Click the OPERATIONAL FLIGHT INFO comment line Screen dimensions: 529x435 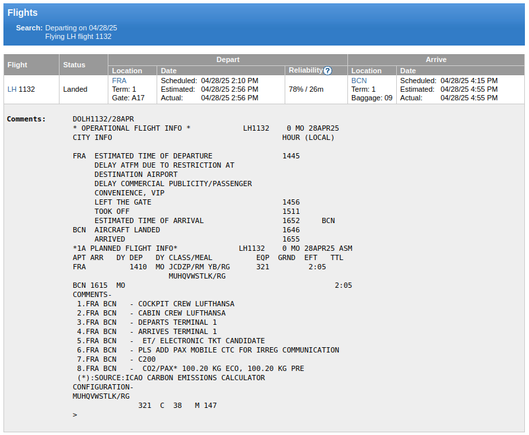click(x=132, y=128)
